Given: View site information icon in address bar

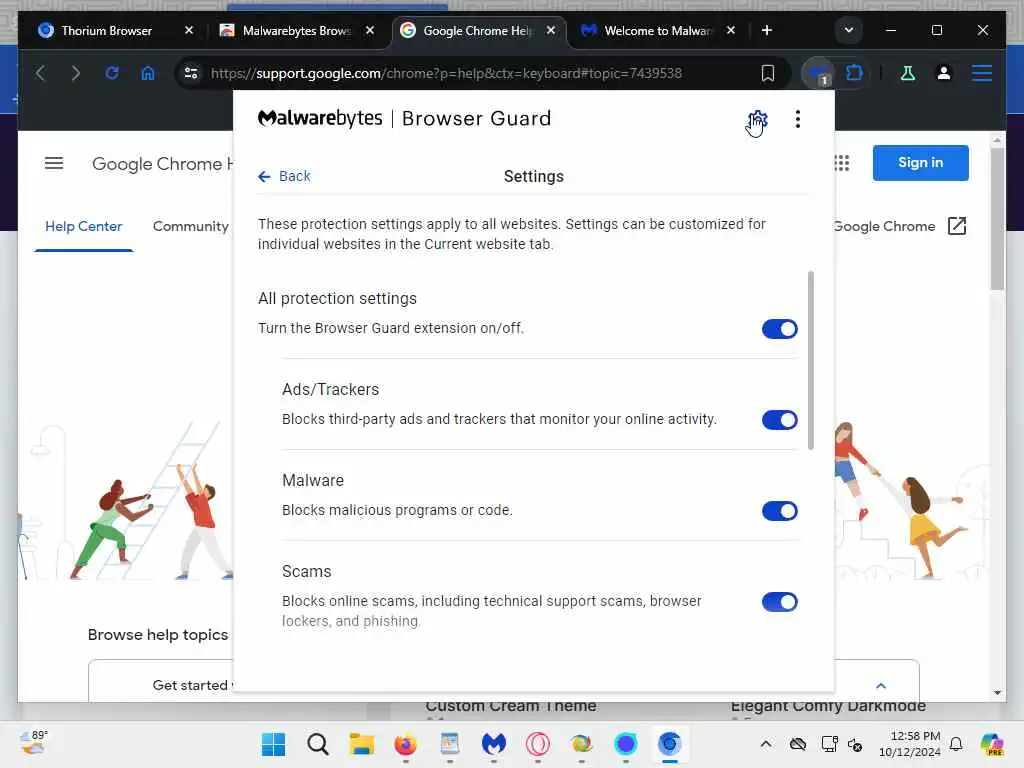Looking at the screenshot, I should pos(191,73).
